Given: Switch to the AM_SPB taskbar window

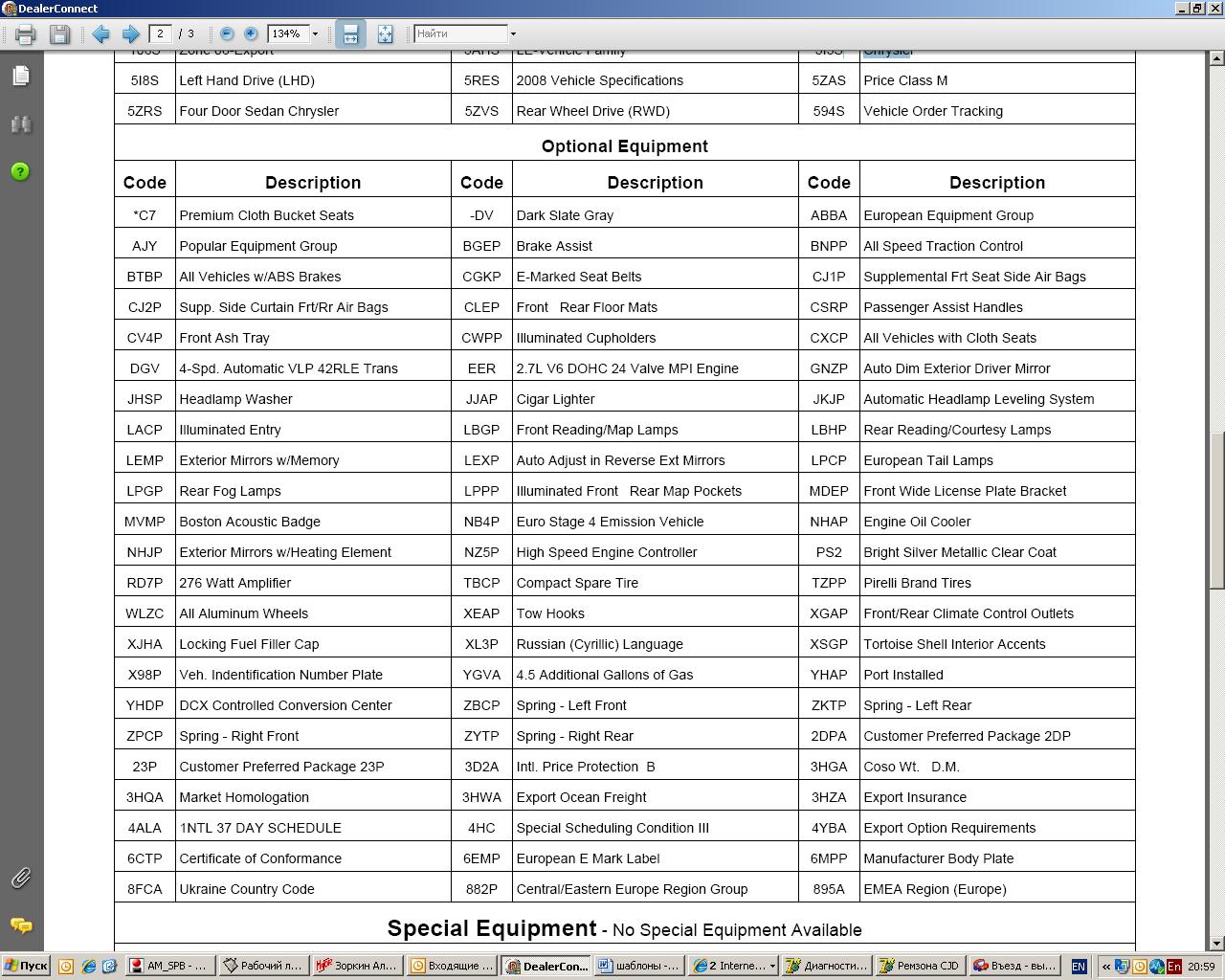Looking at the screenshot, I should [x=169, y=967].
